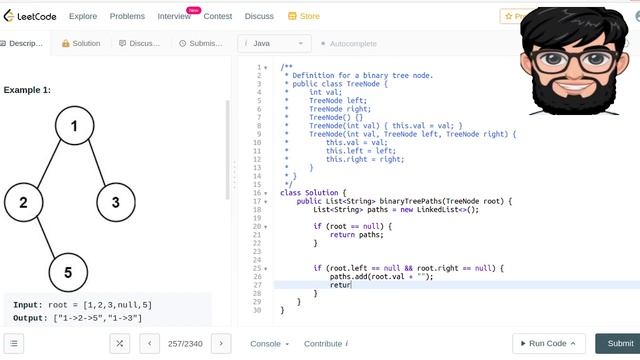Image resolution: width=640 pixels, height=360 pixels.
Task: Click the panel divider drag handle
Action: tap(234, 175)
